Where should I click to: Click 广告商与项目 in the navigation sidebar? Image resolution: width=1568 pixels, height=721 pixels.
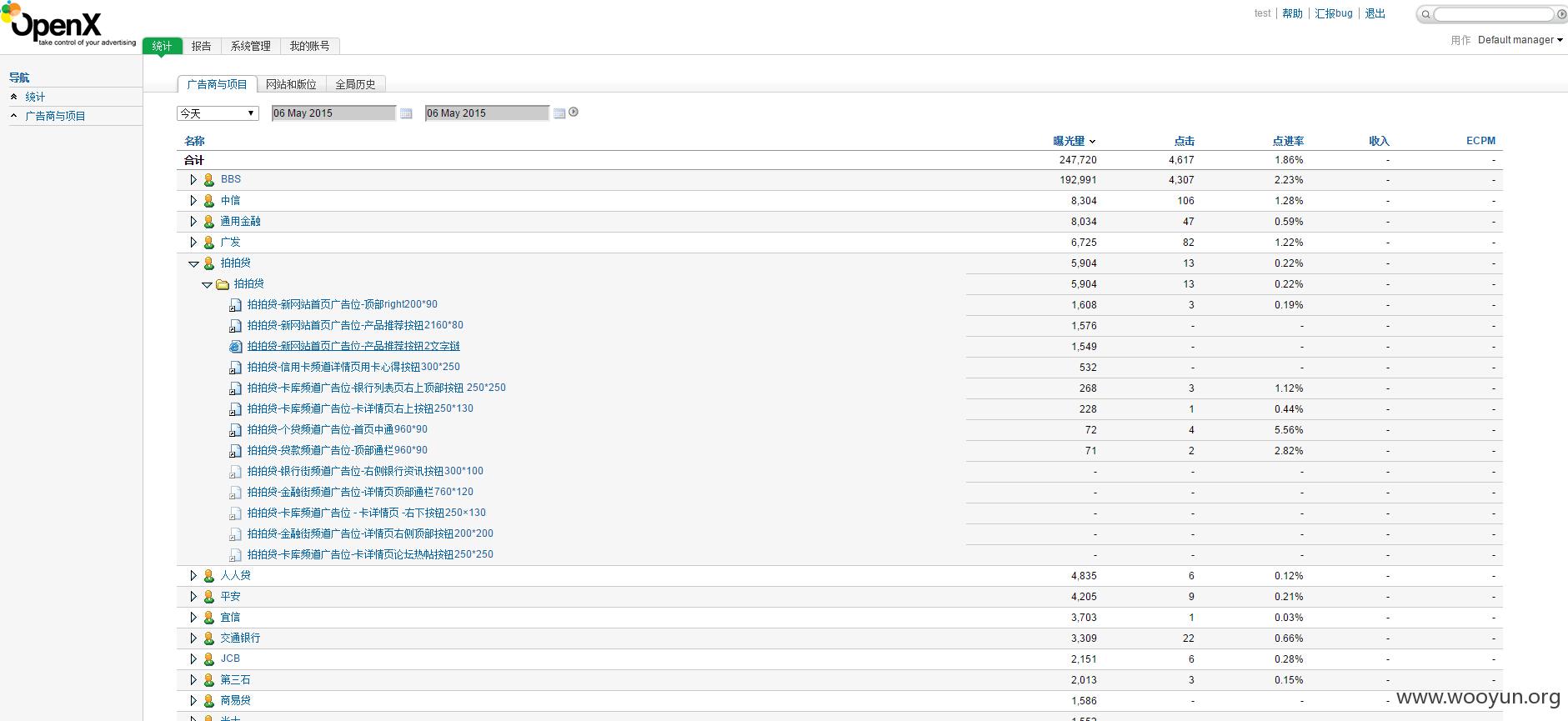pyautogui.click(x=55, y=116)
